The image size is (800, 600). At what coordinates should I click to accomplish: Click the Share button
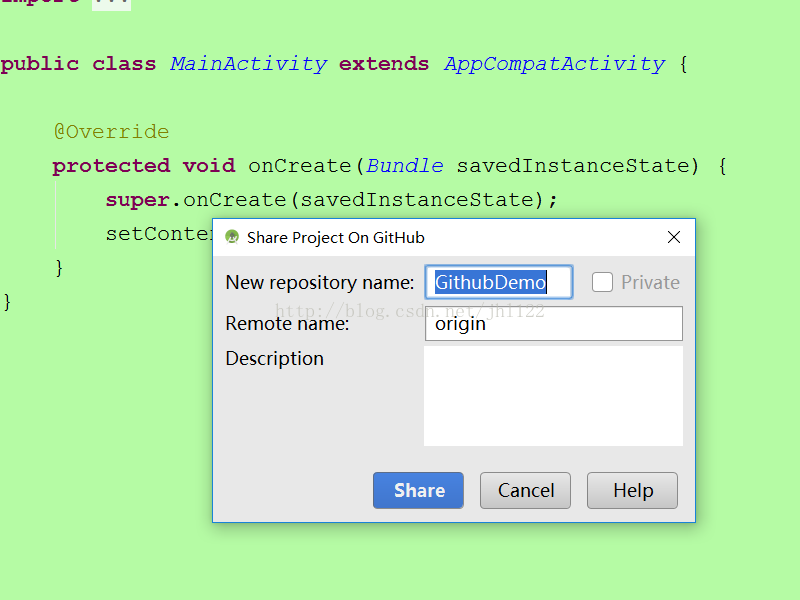[418, 490]
